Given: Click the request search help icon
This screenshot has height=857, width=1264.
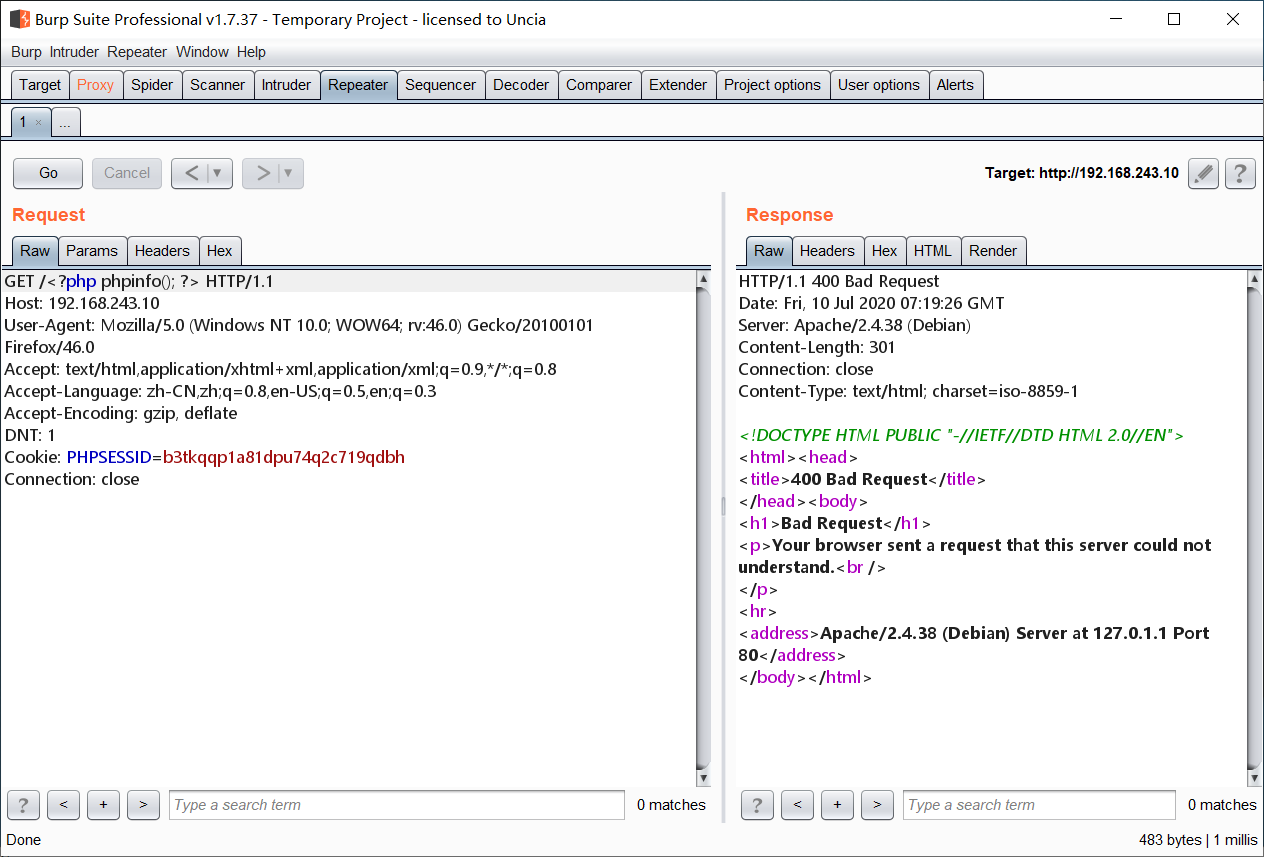Looking at the screenshot, I should (23, 804).
